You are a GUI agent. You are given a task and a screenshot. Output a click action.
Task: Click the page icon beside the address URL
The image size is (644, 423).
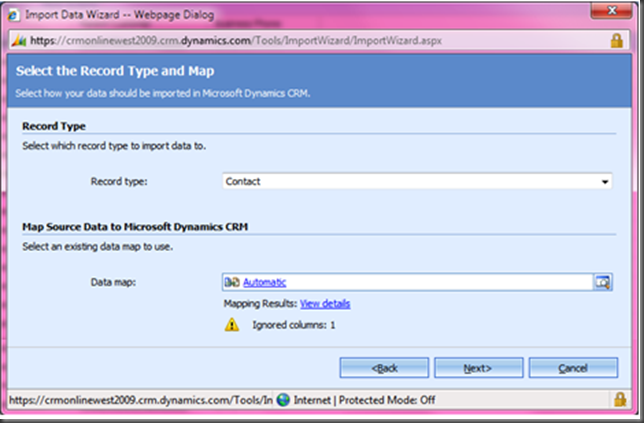point(22,39)
